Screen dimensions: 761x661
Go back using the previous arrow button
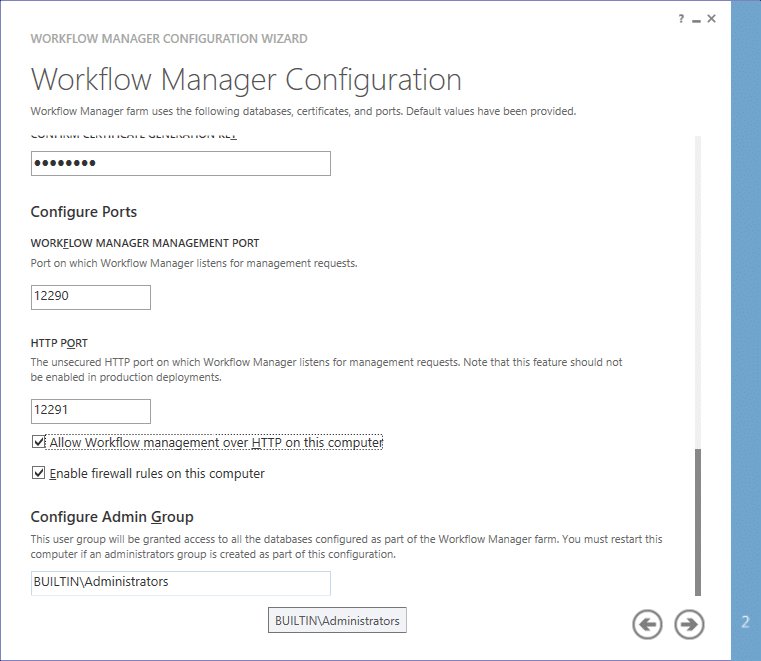click(x=647, y=624)
